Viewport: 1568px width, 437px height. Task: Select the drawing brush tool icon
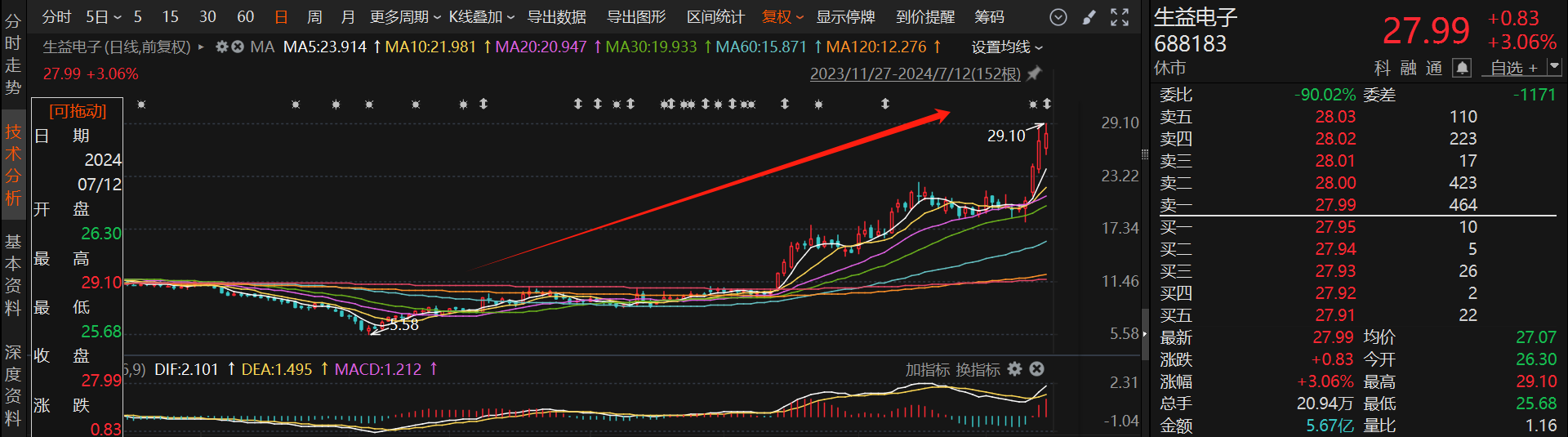1089,17
